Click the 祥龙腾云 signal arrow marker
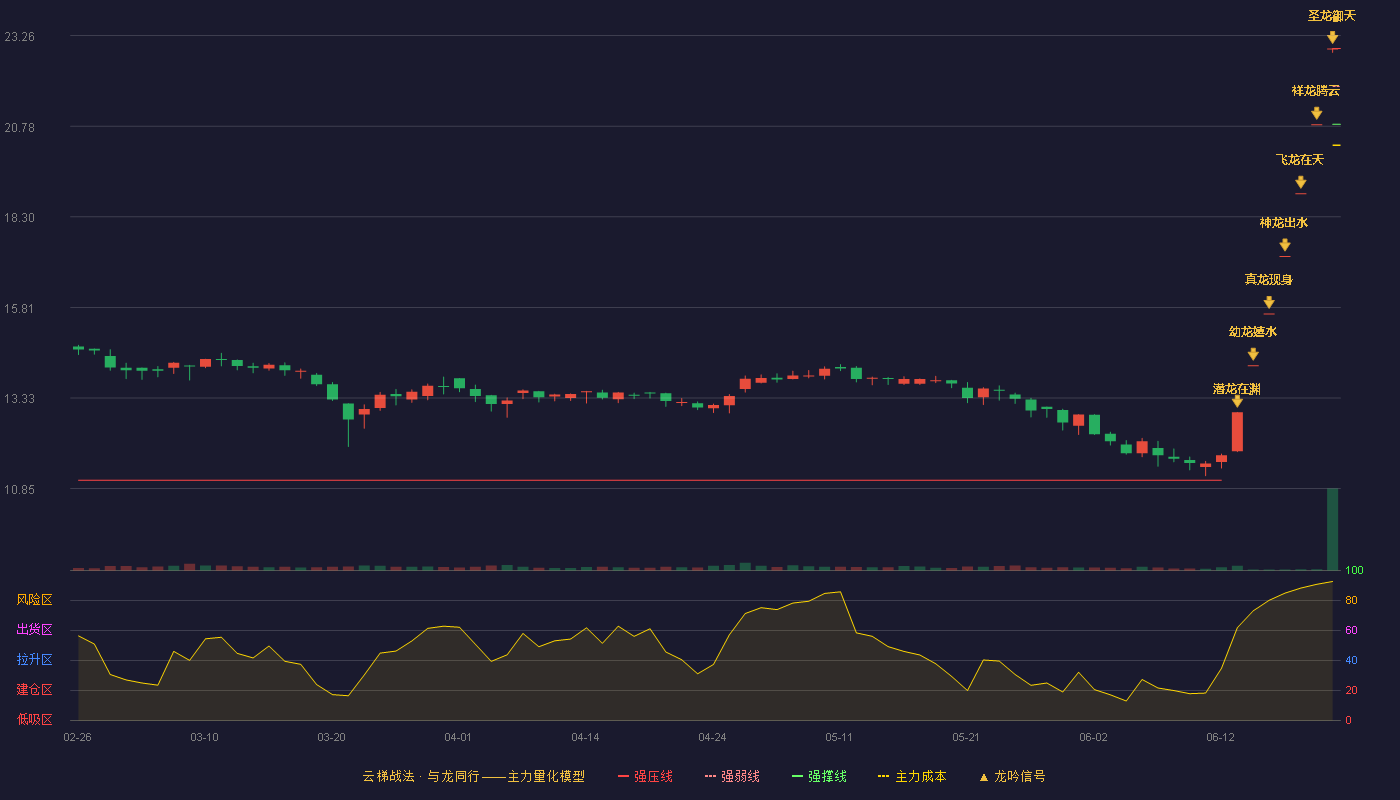The image size is (1400, 800). 1316,114
